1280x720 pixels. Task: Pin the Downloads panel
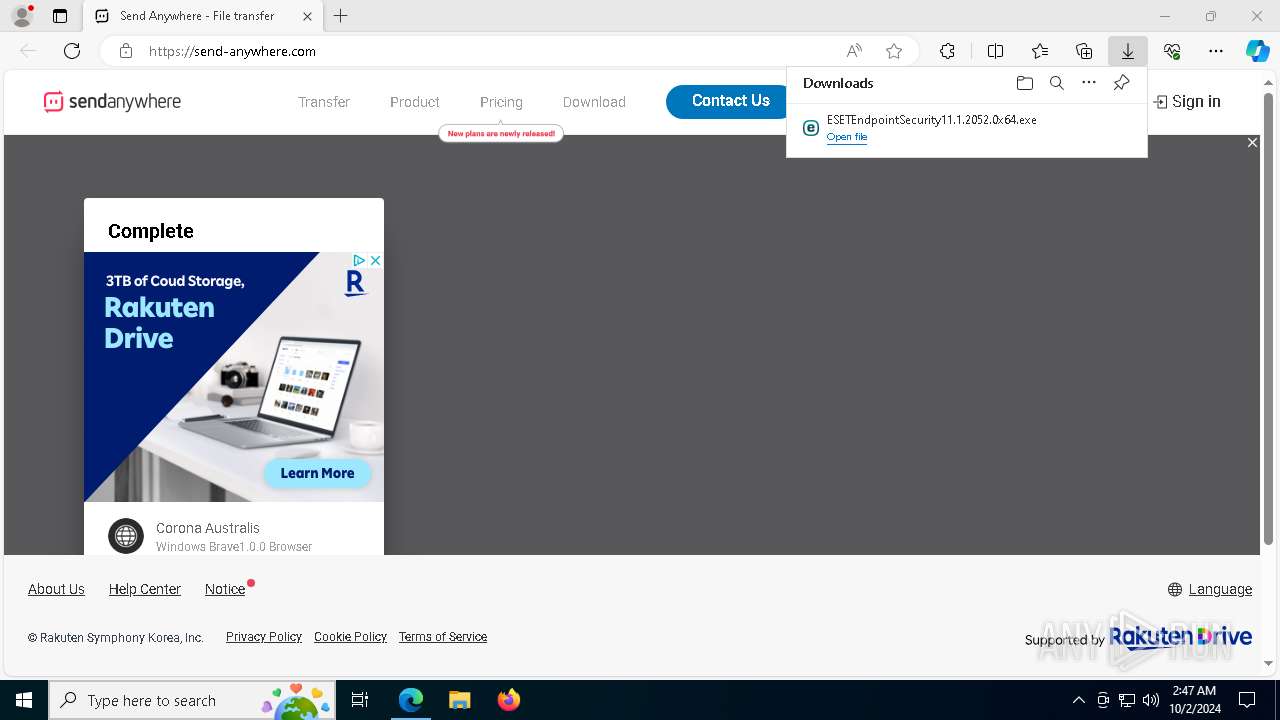(1121, 83)
